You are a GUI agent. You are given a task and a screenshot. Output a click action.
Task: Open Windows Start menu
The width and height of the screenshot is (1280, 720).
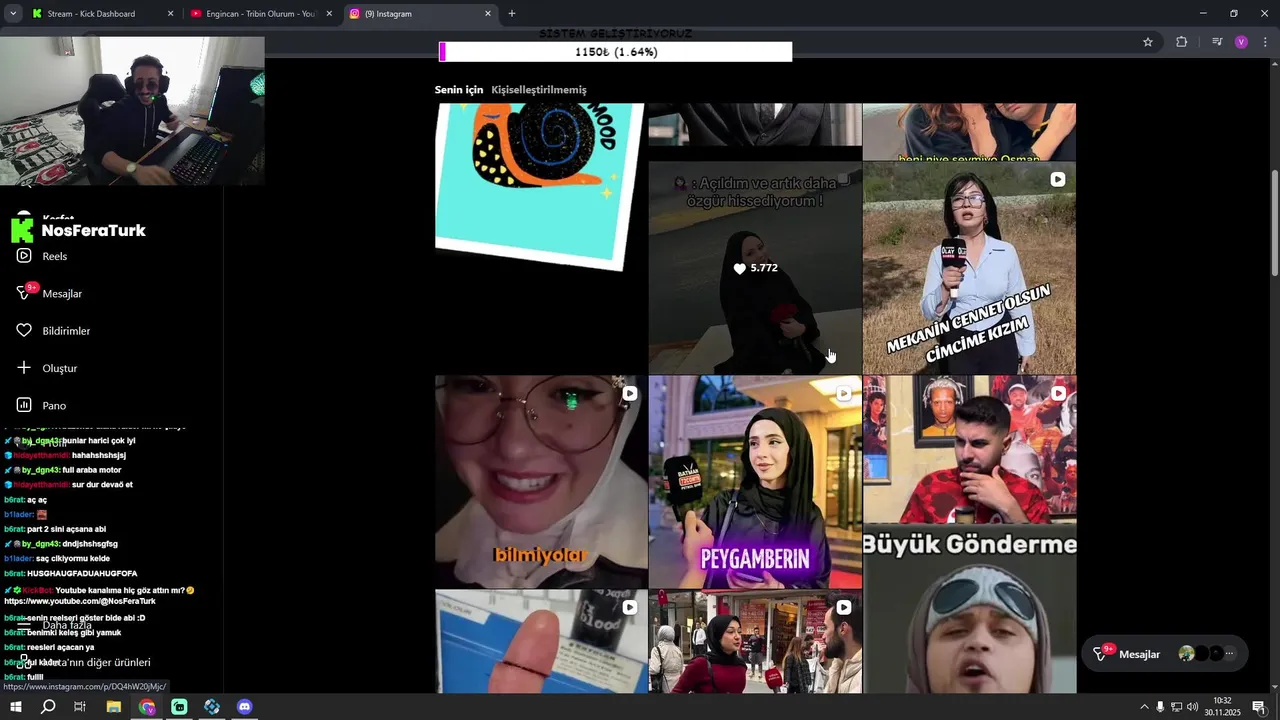coord(15,707)
